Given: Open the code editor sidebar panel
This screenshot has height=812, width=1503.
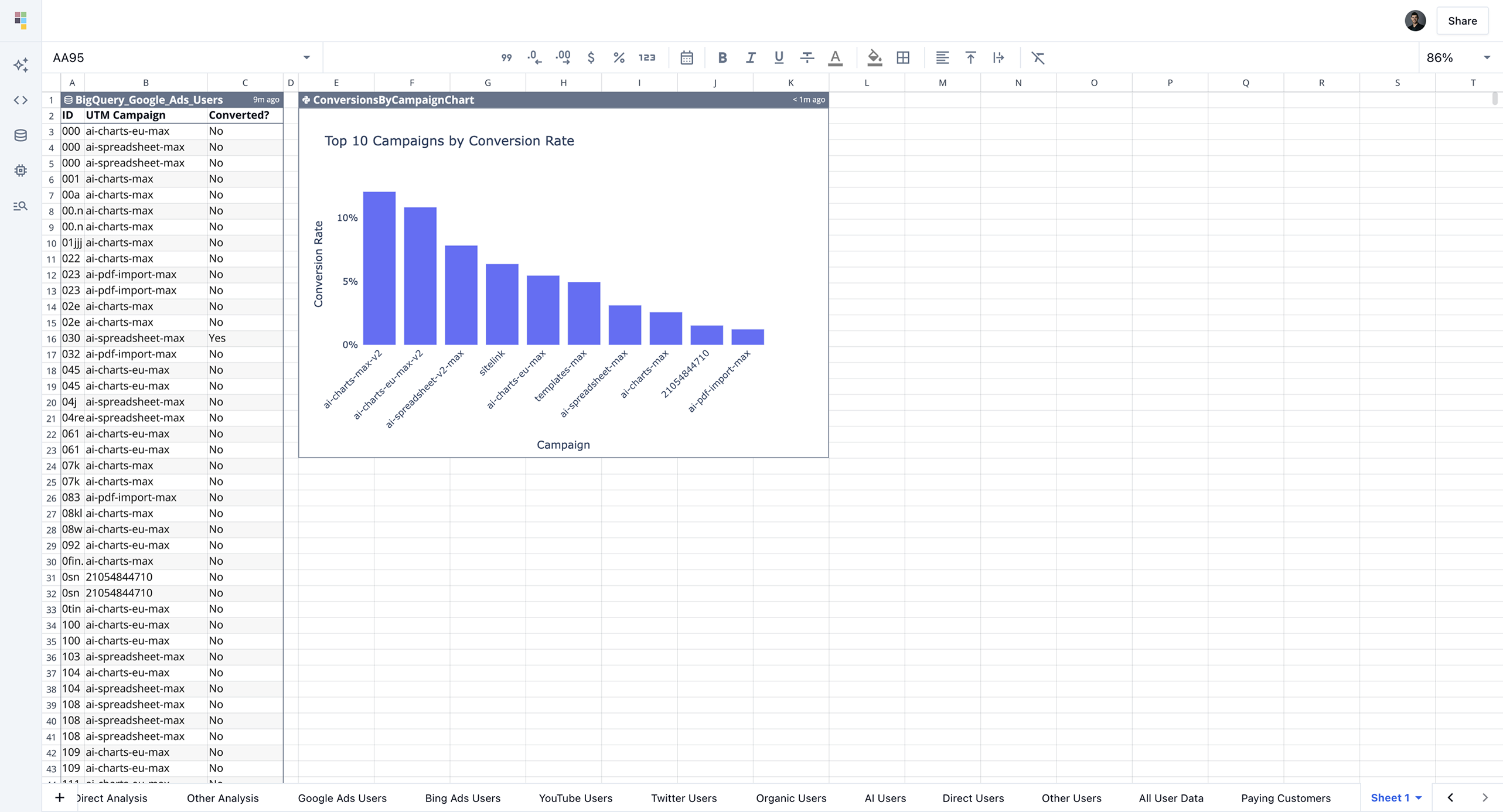Looking at the screenshot, I should pos(21,100).
